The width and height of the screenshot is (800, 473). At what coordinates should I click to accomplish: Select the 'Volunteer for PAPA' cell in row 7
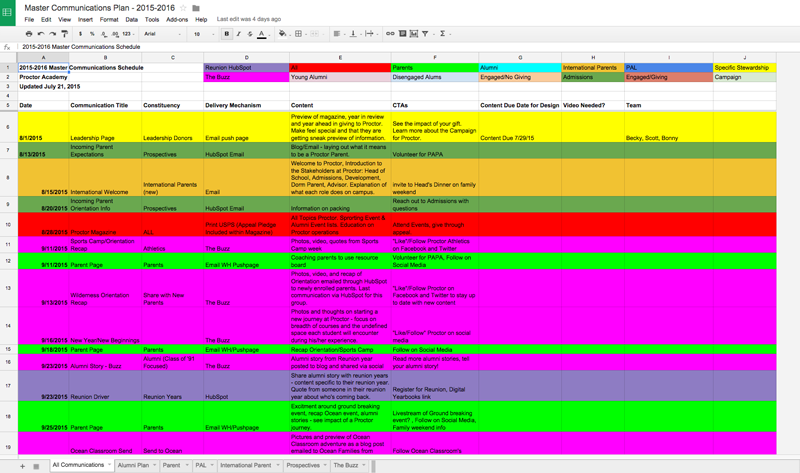pos(435,151)
